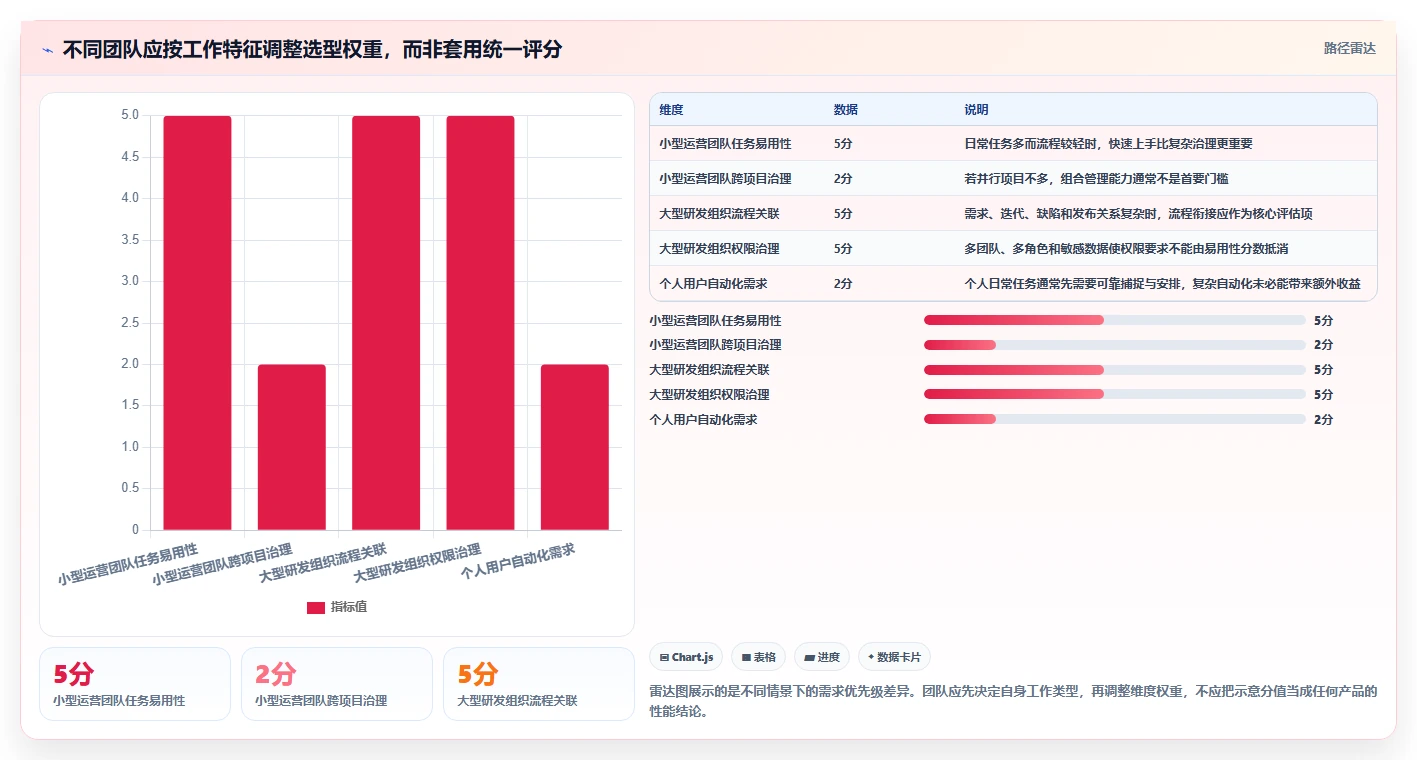This screenshot has height=760, width=1417.
Task: Click x-axis label 个人用户自动化需求
Action: (518, 564)
